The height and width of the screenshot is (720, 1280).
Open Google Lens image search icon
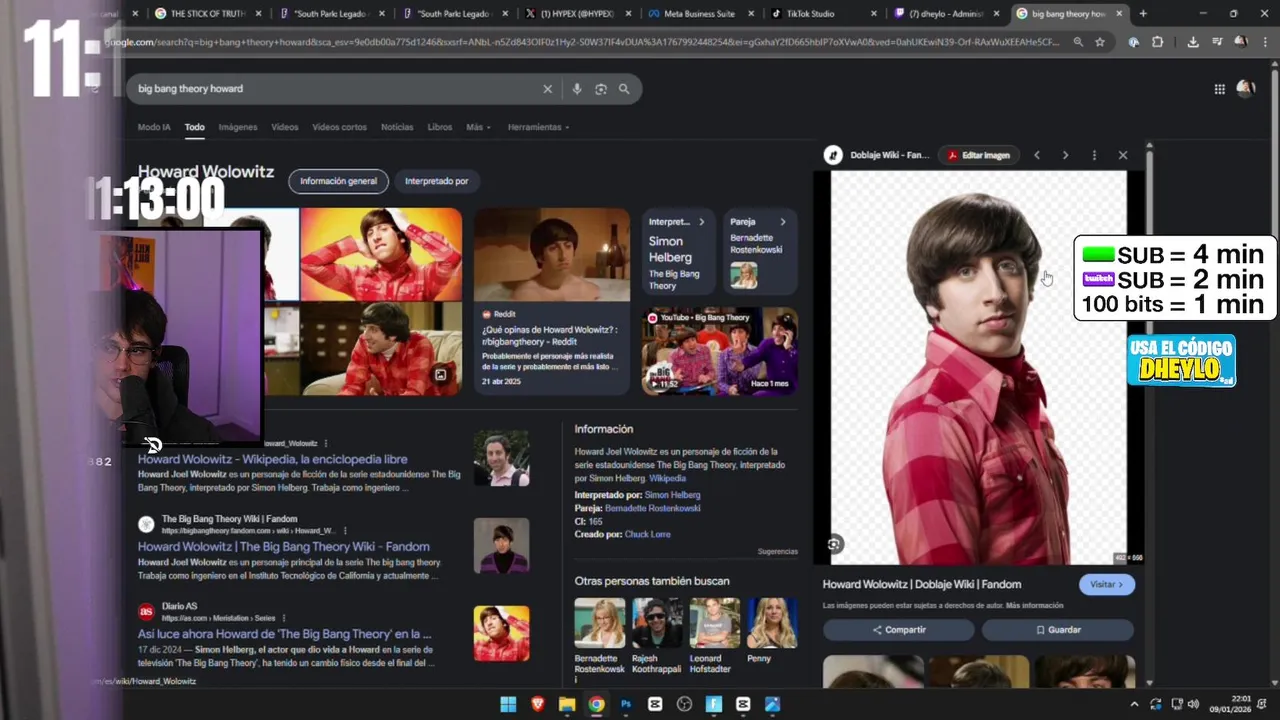[600, 89]
